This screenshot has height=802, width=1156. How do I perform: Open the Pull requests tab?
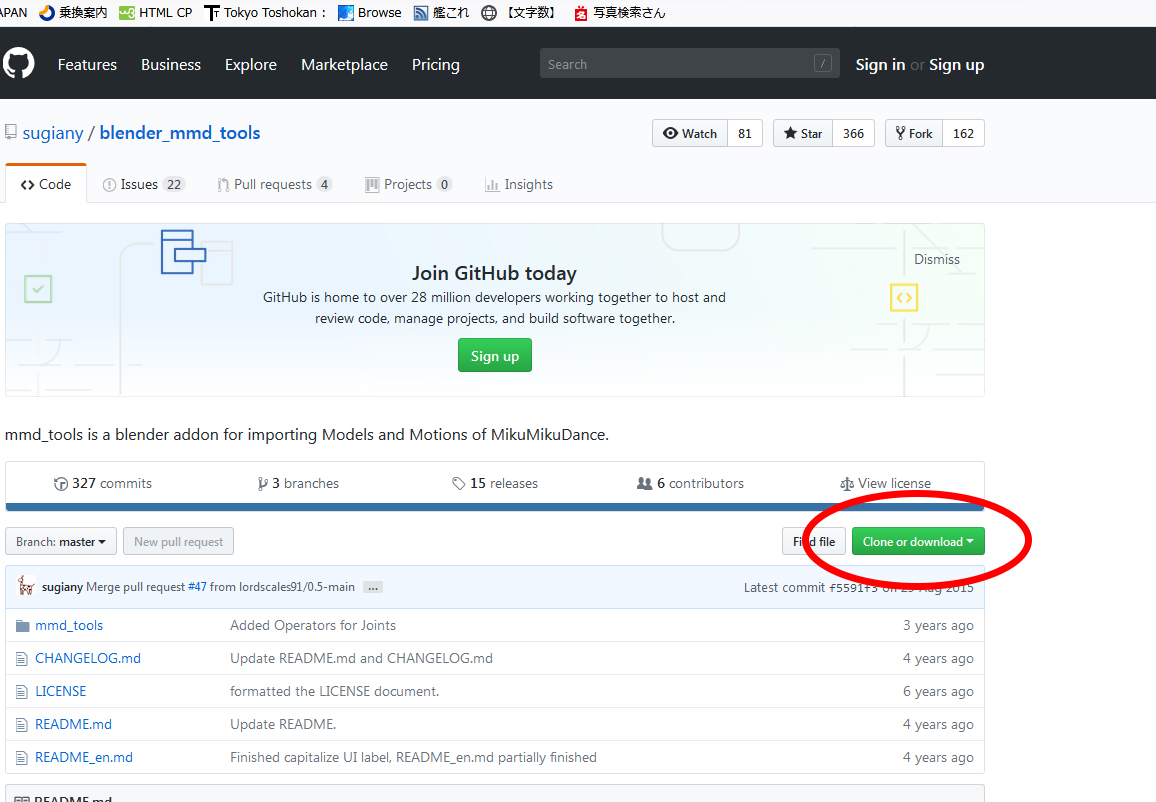(274, 184)
